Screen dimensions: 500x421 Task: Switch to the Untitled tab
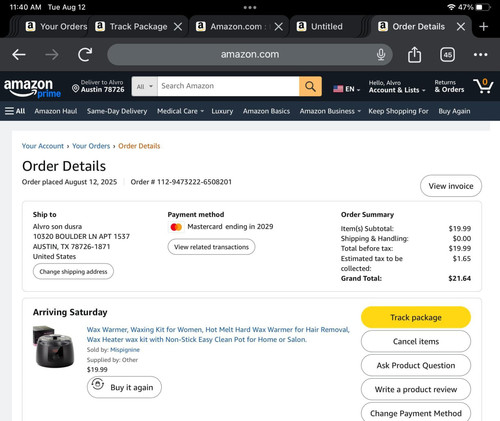[x=320, y=26]
